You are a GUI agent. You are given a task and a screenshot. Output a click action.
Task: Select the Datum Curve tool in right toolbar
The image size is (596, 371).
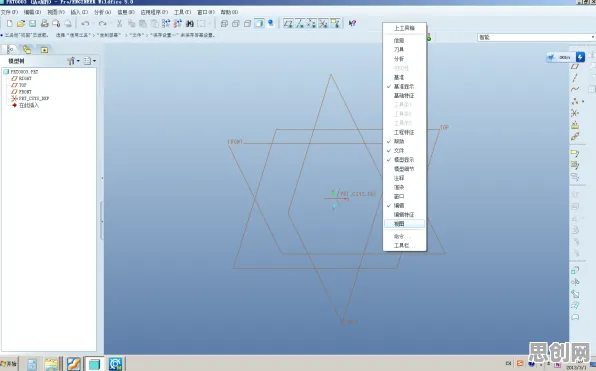(x=575, y=89)
